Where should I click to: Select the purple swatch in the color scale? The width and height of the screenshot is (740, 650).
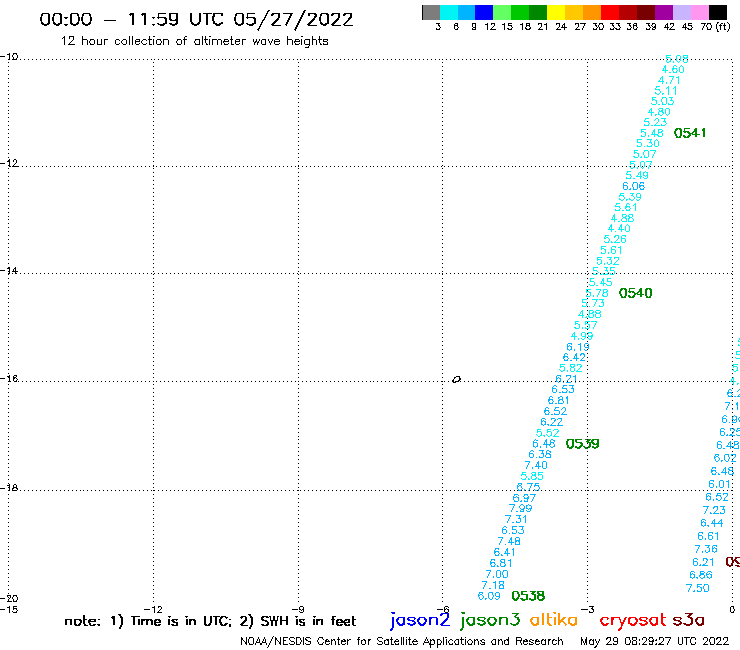pyautogui.click(x=664, y=12)
